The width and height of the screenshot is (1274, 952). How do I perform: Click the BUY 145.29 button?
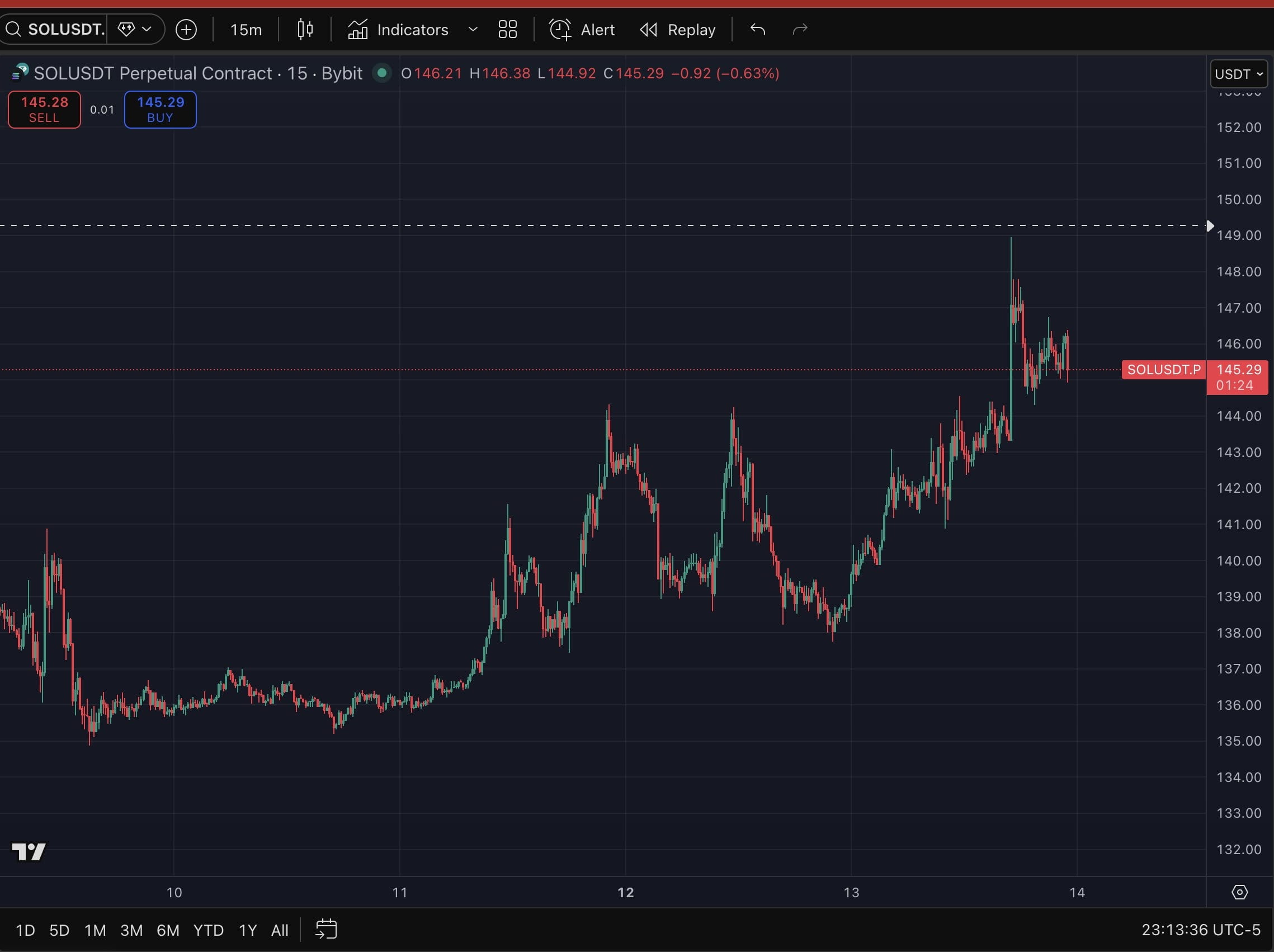(x=160, y=110)
